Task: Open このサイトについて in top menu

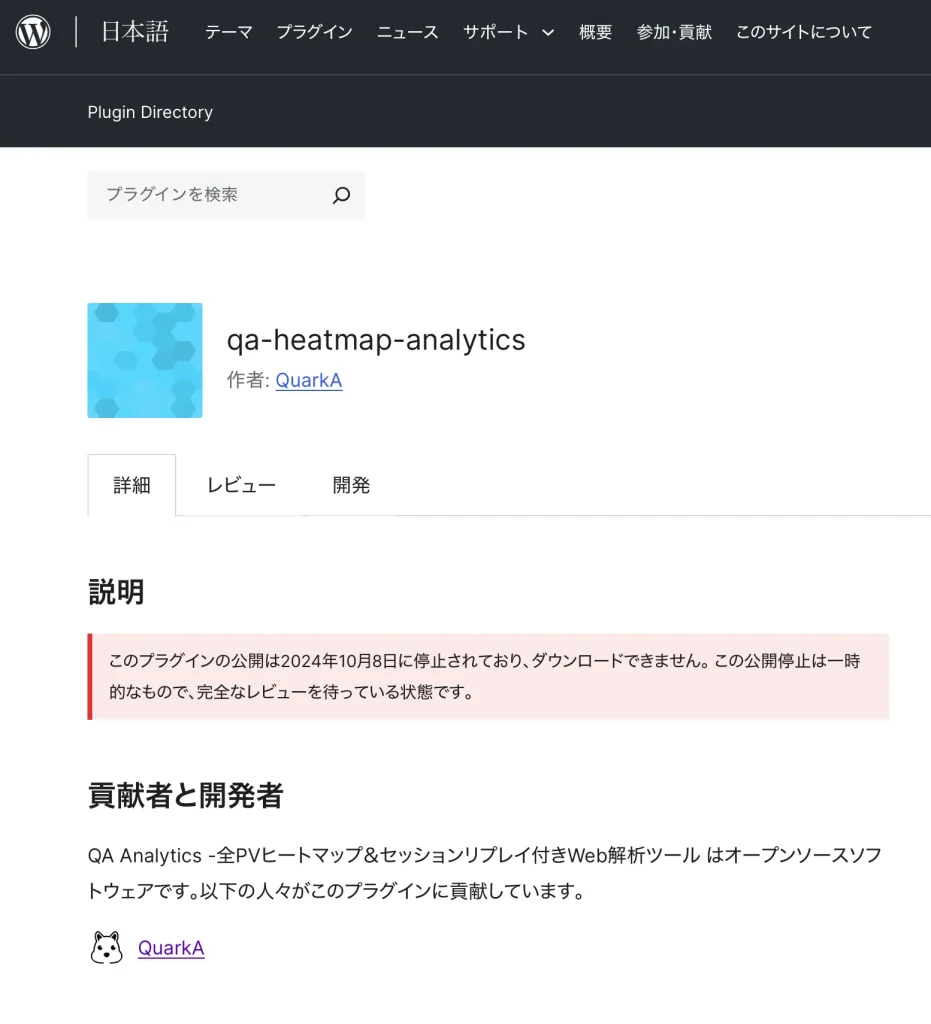Action: click(x=804, y=32)
